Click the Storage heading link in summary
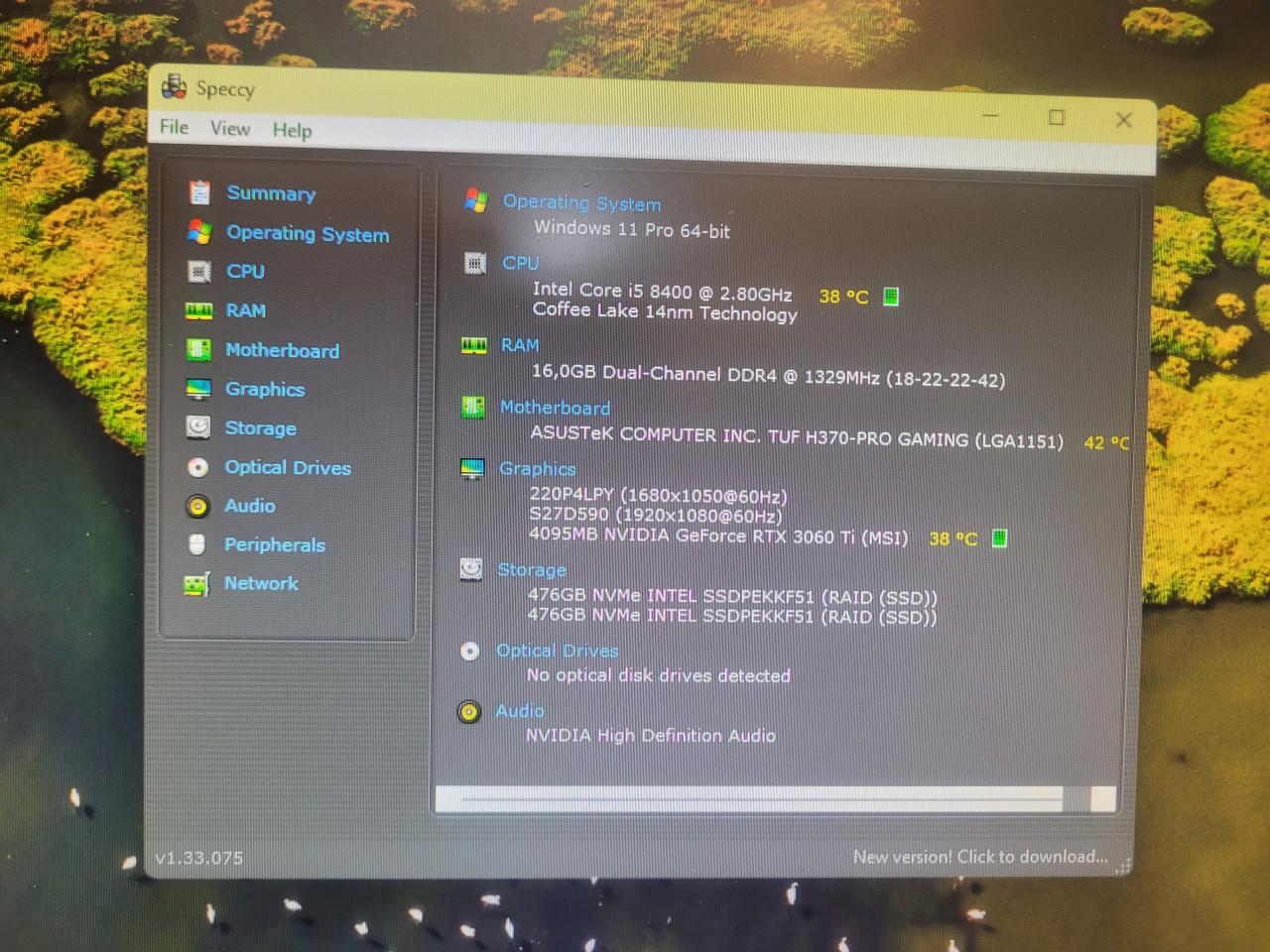 coord(531,570)
